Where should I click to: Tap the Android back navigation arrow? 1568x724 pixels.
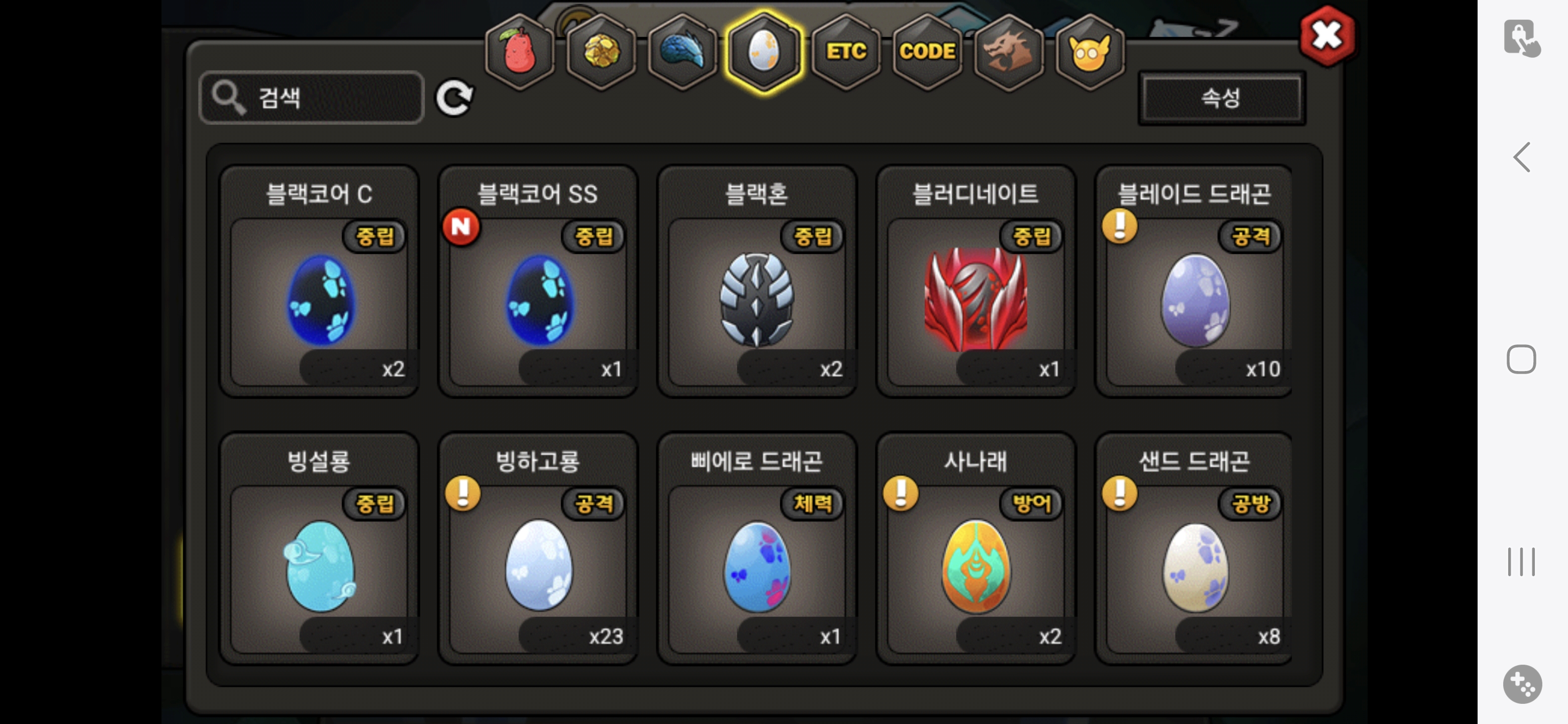(x=1522, y=158)
